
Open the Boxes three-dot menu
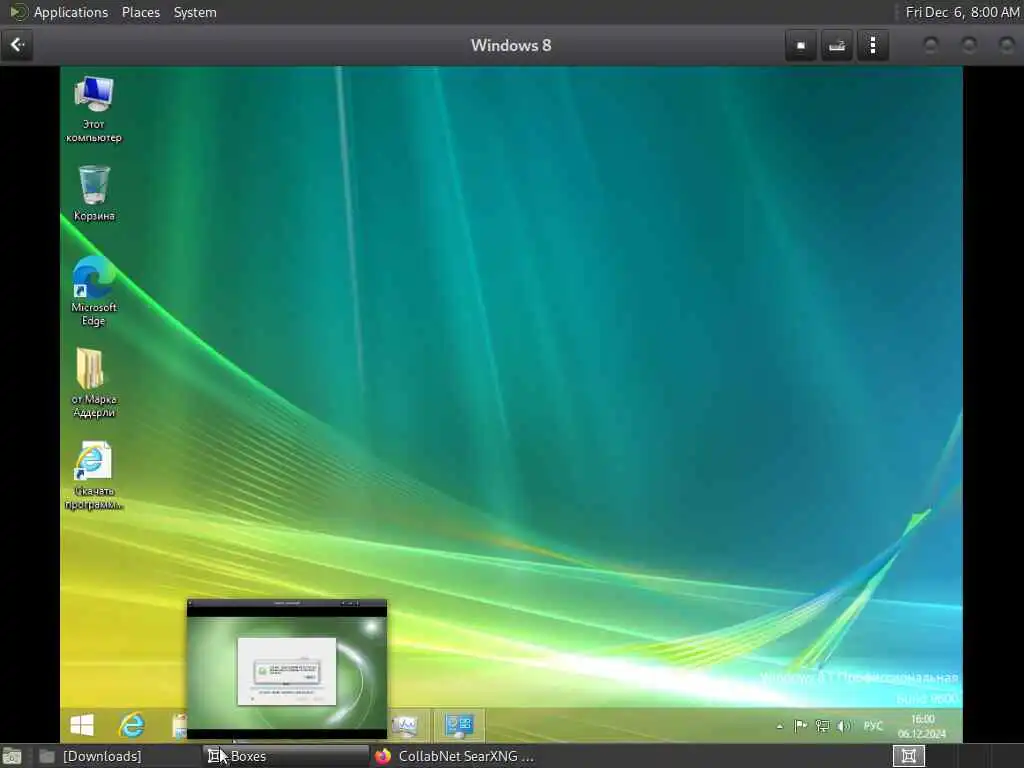pyautogui.click(x=872, y=46)
